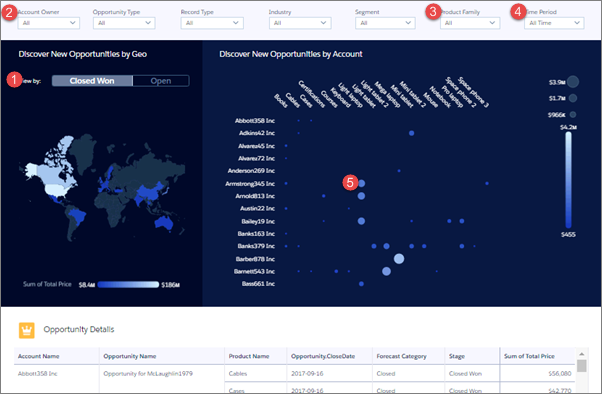Open the Opportunity Type dropdown

(124, 23)
